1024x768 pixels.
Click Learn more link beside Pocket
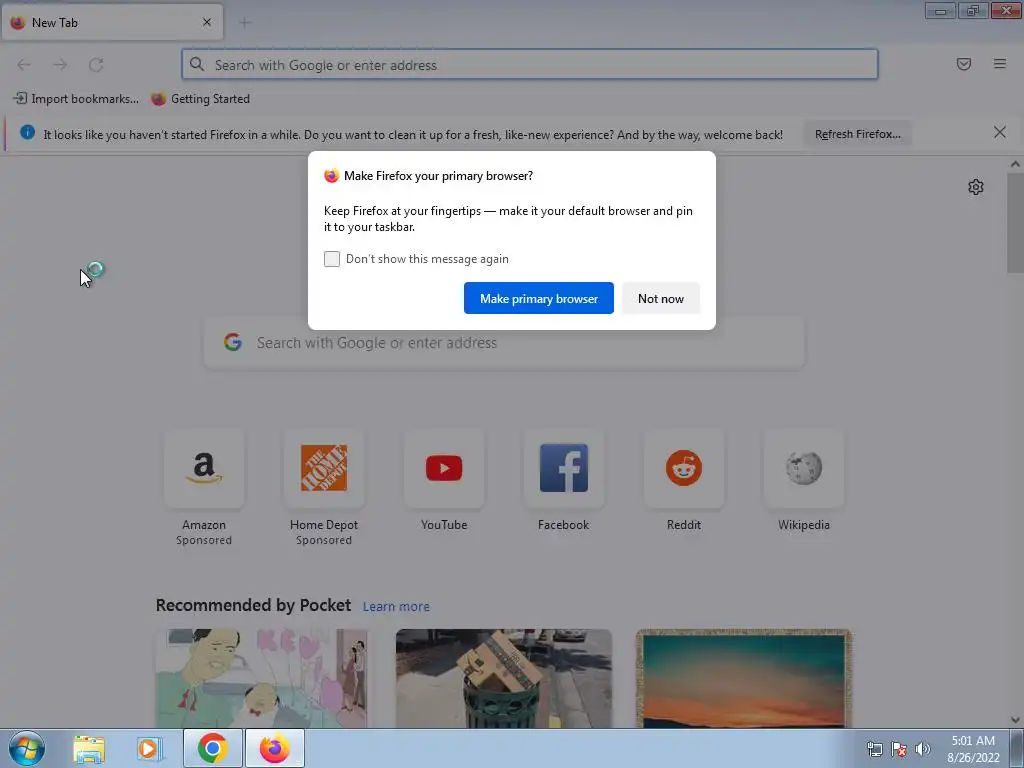click(396, 607)
